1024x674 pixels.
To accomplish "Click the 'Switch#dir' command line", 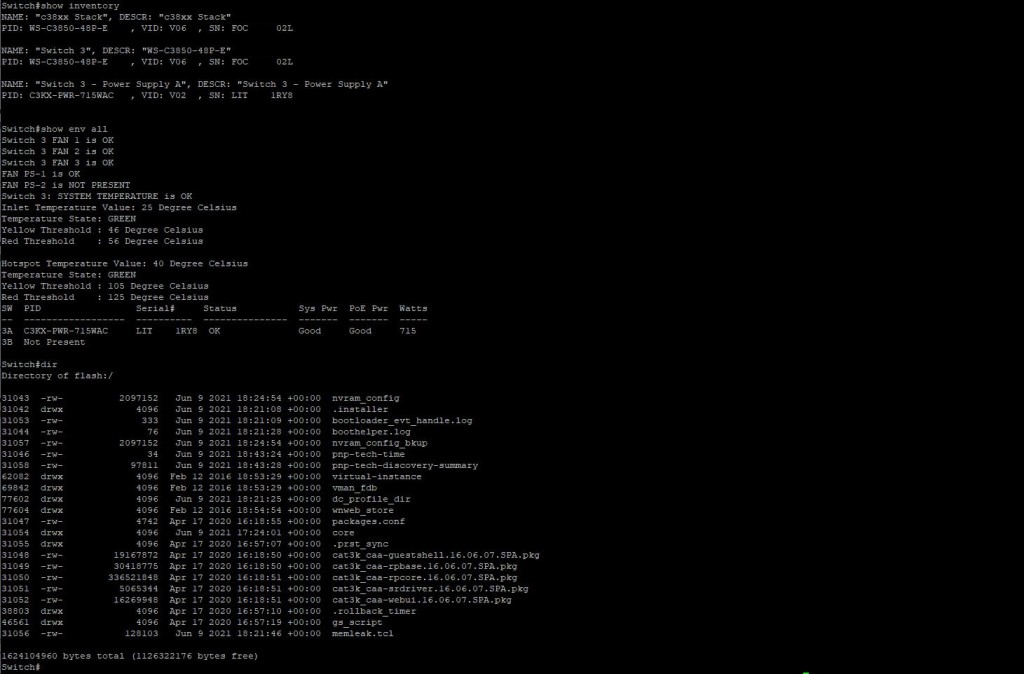I will coord(29,364).
